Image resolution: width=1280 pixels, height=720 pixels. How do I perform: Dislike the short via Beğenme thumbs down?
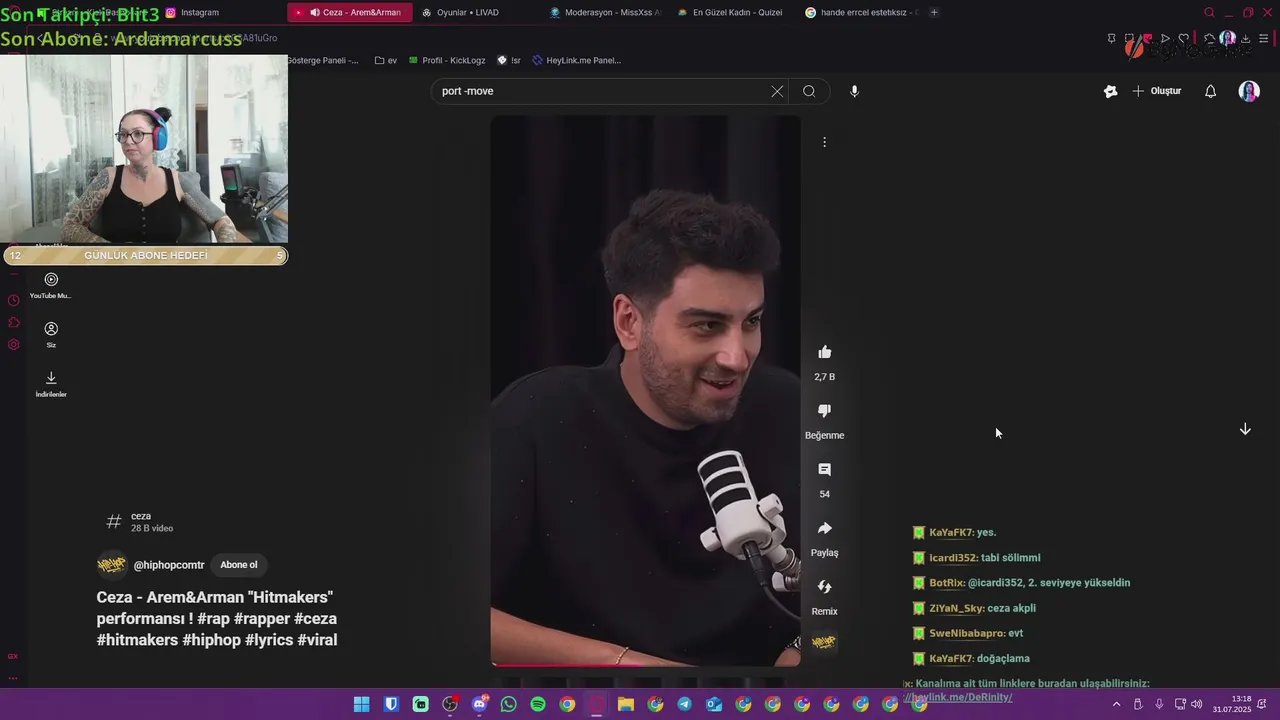pyautogui.click(x=824, y=411)
